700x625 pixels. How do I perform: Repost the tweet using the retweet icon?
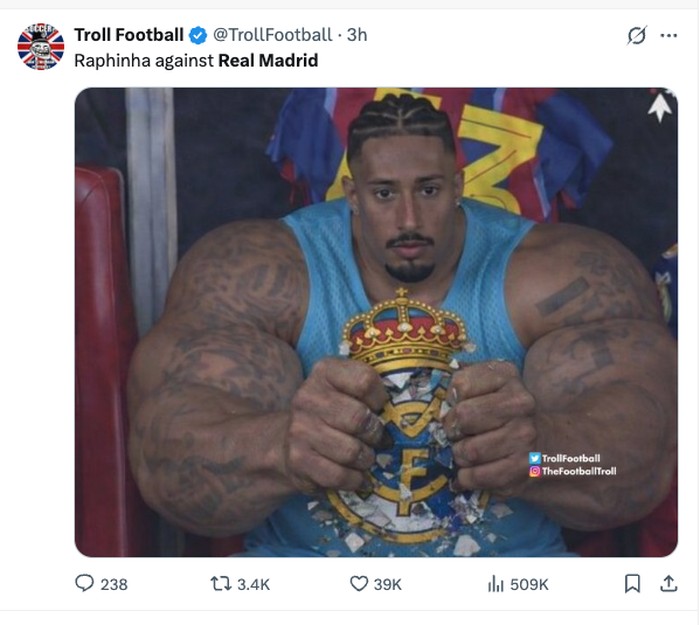click(x=221, y=583)
